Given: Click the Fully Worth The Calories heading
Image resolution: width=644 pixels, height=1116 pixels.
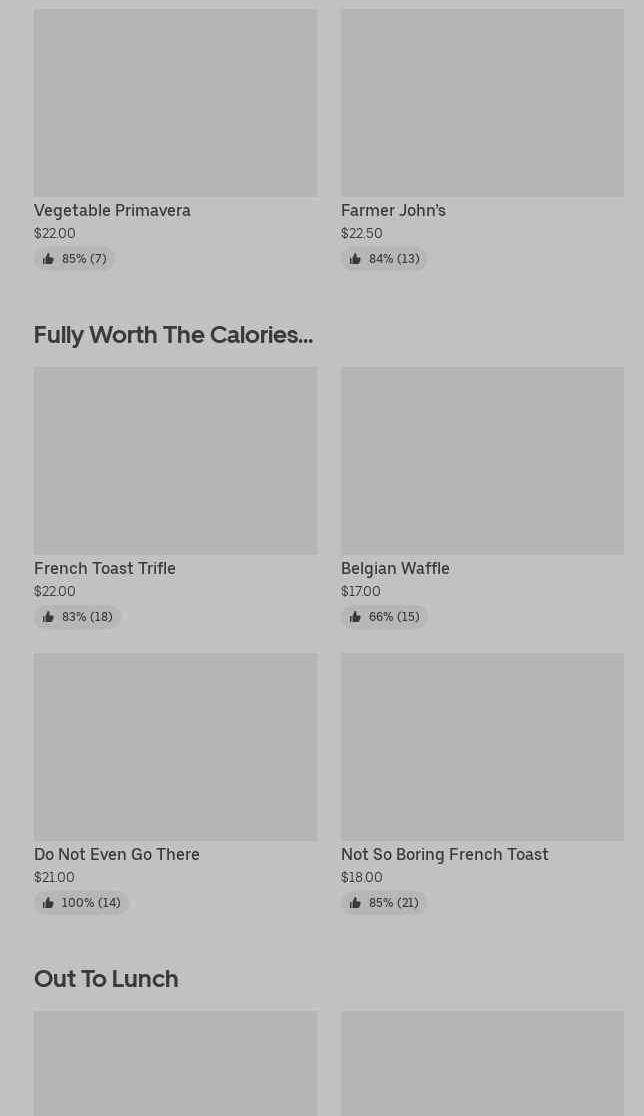Looking at the screenshot, I should click(173, 335).
